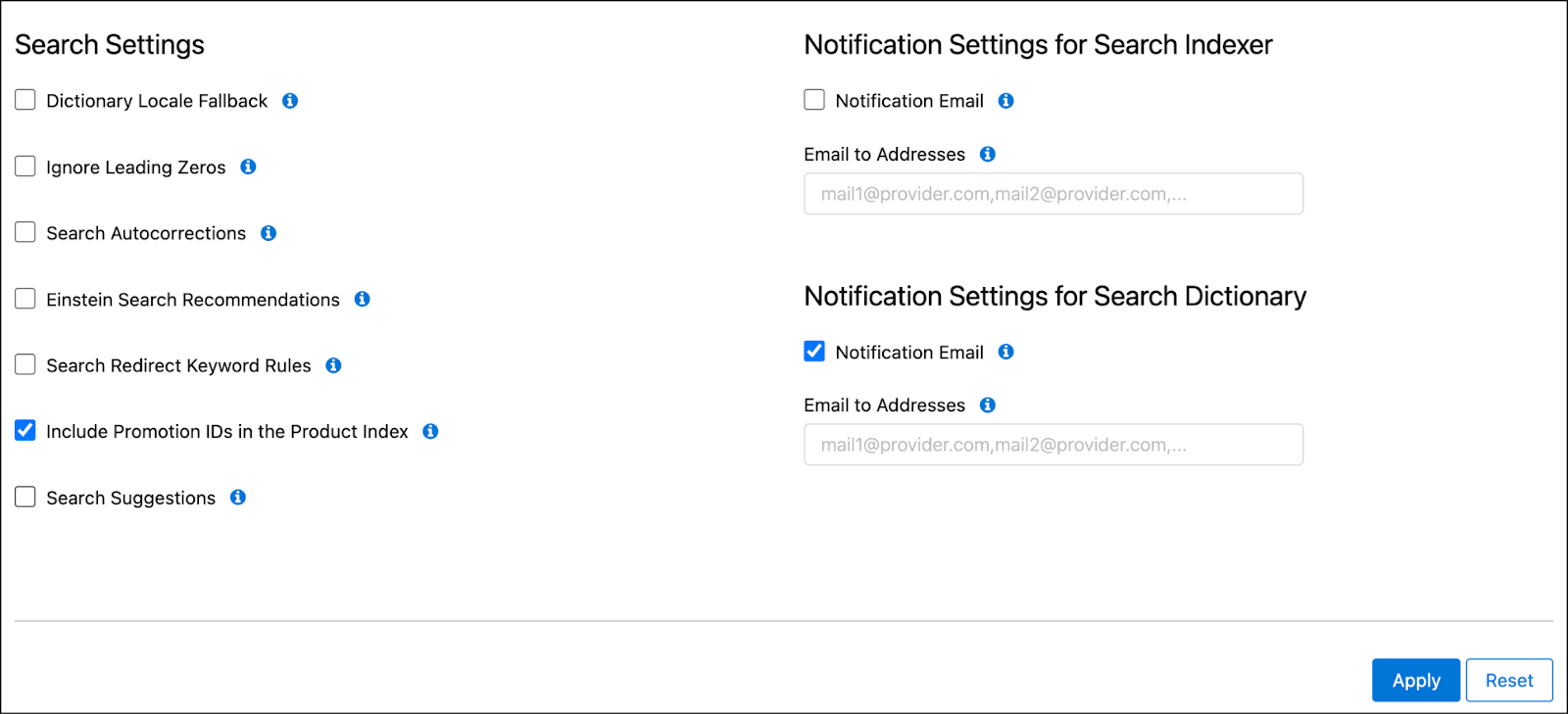Image resolution: width=1568 pixels, height=714 pixels.
Task: Click the Include Promotion IDs info icon
Action: tap(429, 431)
